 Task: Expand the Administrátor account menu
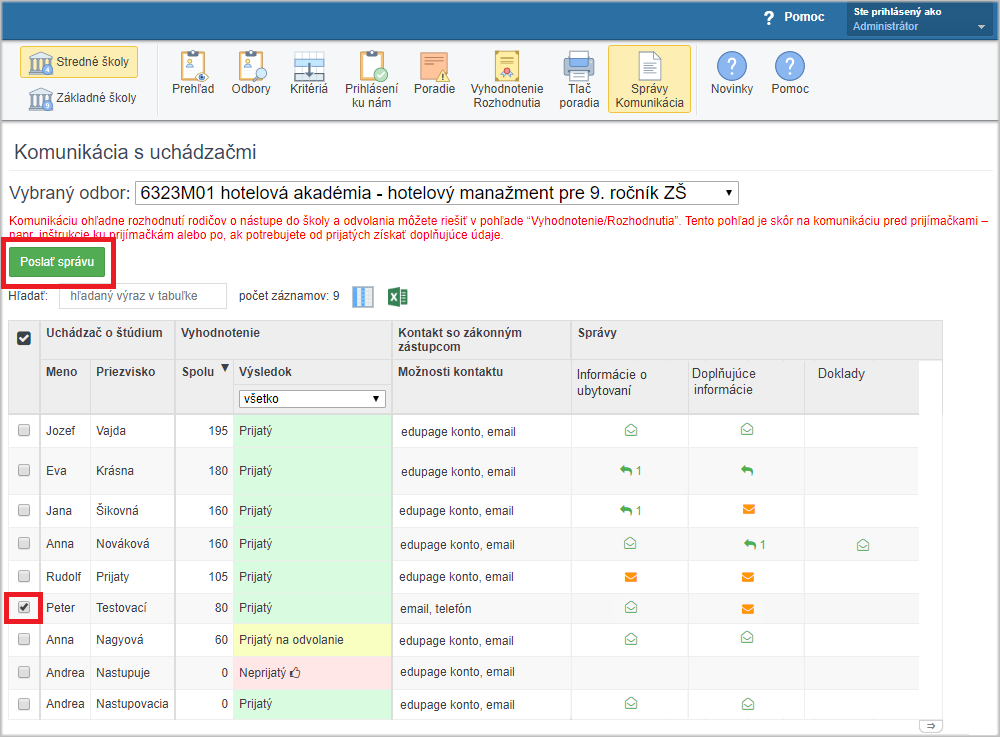pyautogui.click(x=920, y=19)
